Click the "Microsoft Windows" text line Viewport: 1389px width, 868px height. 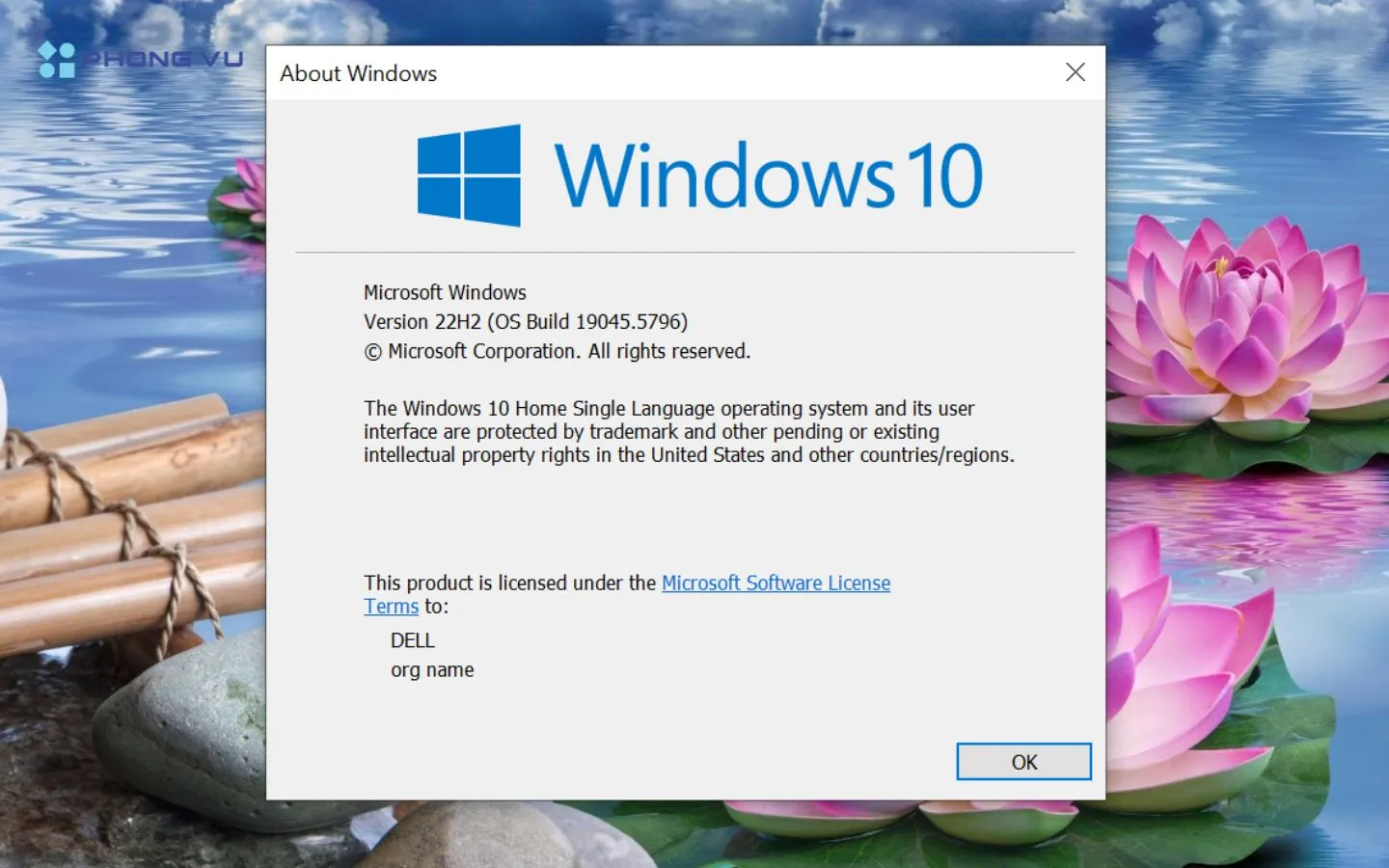pos(445,292)
